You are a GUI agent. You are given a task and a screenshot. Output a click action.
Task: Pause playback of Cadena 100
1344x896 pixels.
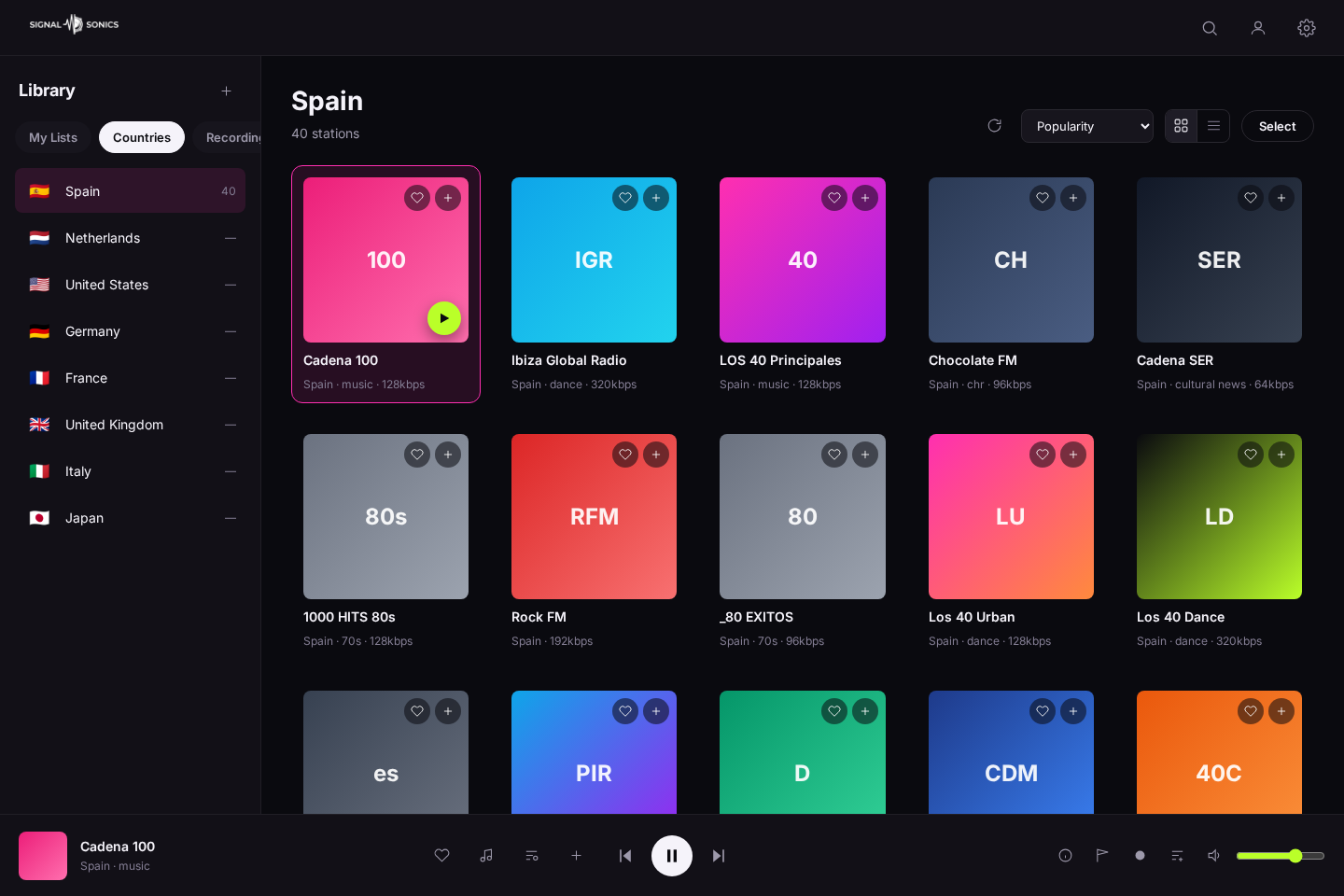click(672, 856)
